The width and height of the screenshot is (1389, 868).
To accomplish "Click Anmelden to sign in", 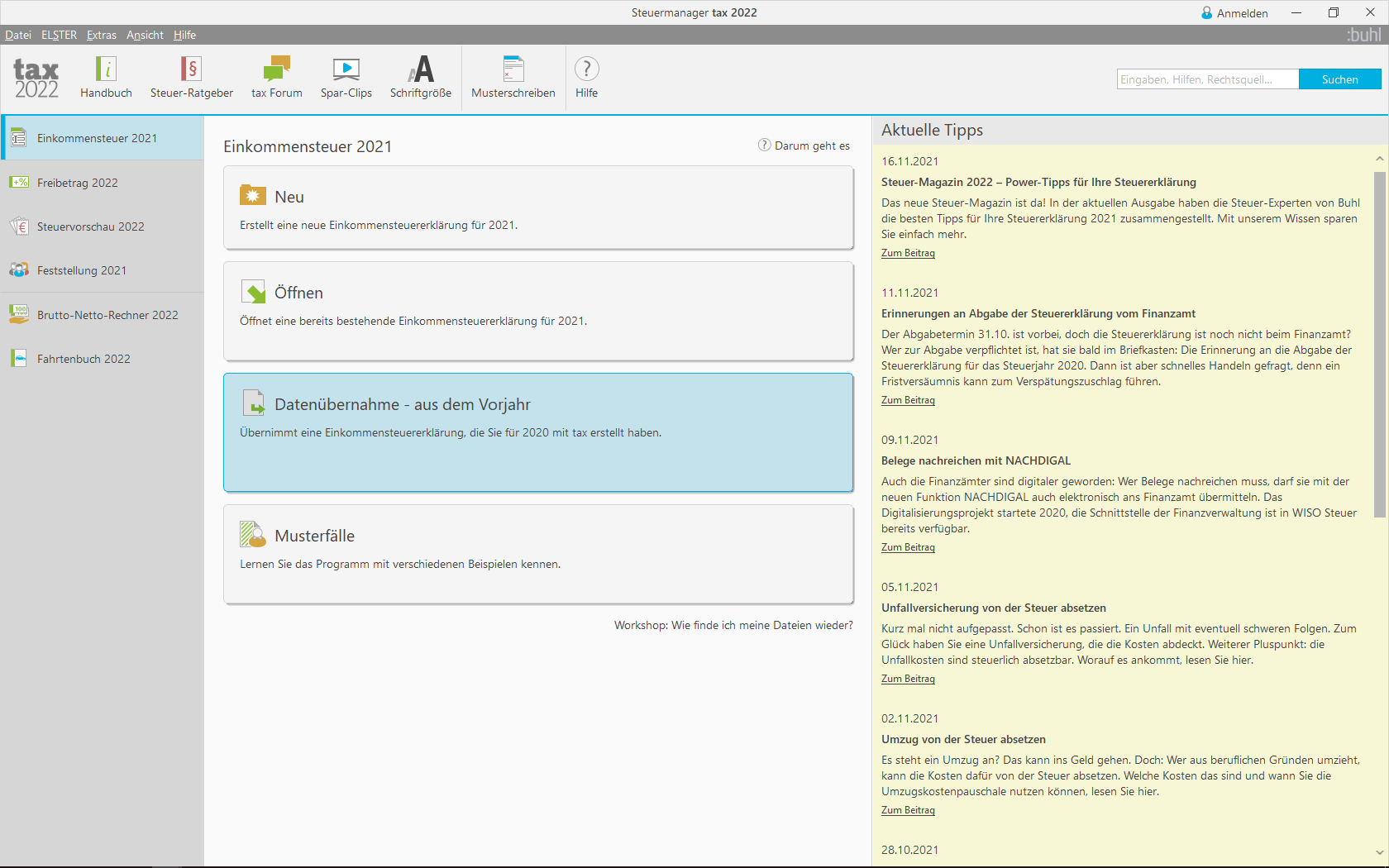I will coord(1242,13).
